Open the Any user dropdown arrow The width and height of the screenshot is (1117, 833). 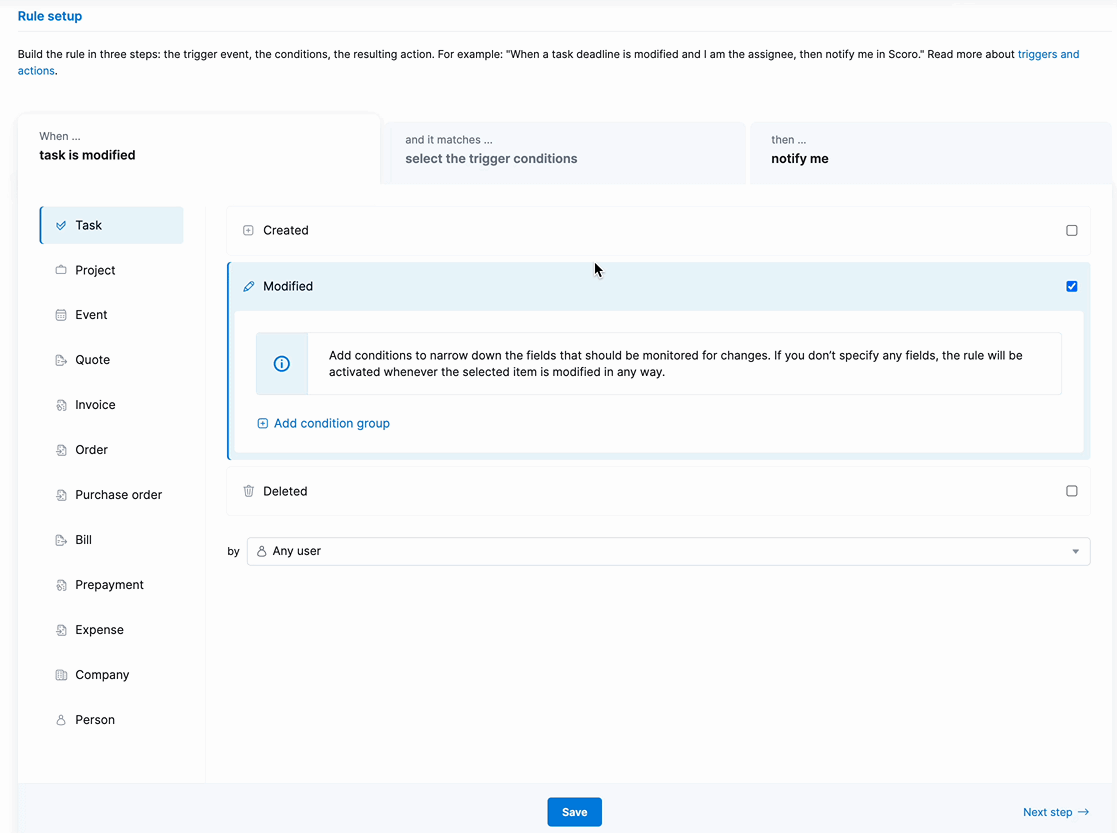[x=1076, y=552]
